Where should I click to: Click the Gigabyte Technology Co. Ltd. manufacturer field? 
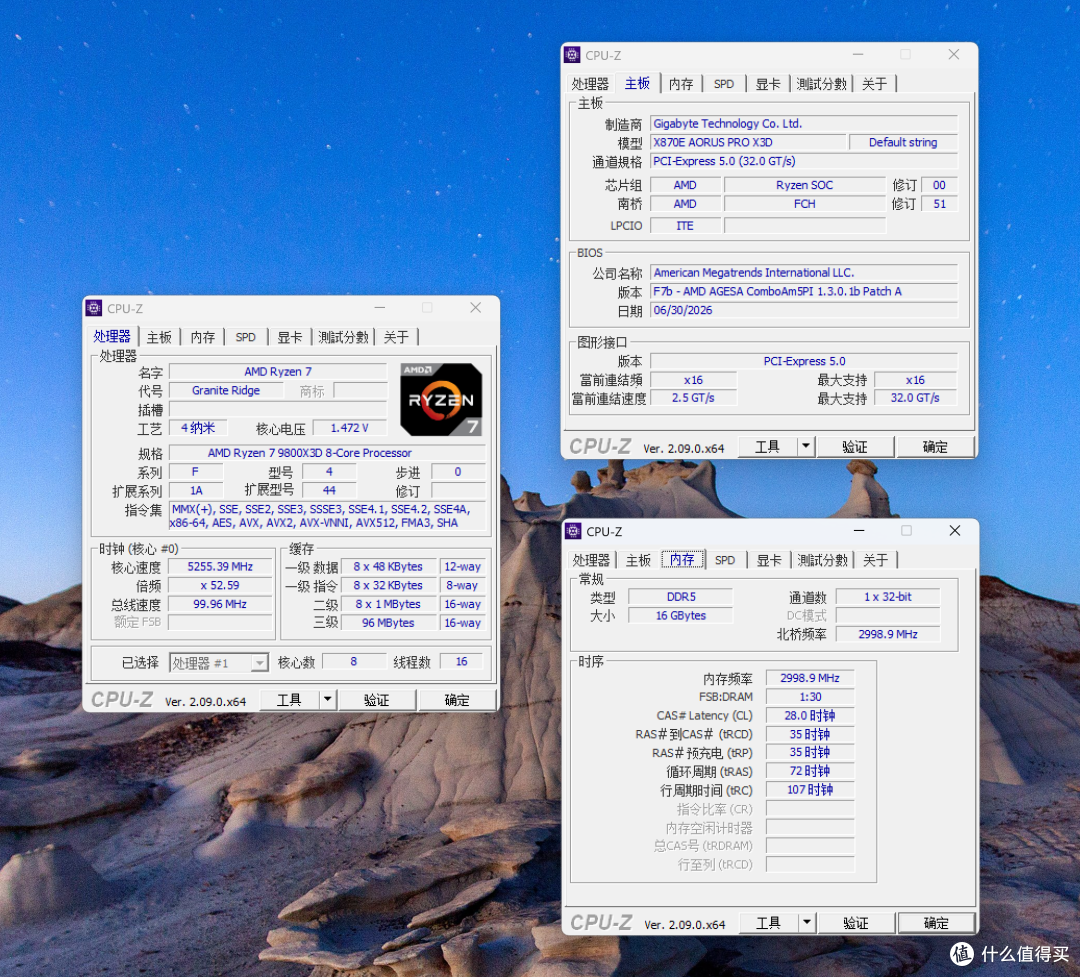[804, 123]
